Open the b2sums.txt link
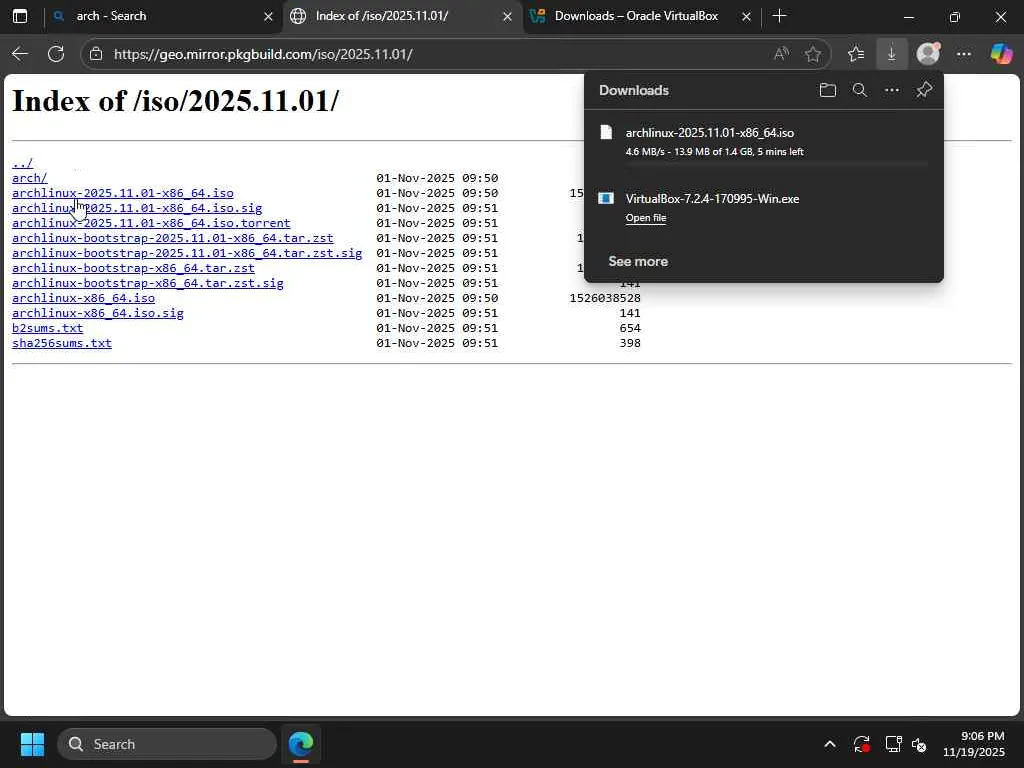 pos(48,328)
